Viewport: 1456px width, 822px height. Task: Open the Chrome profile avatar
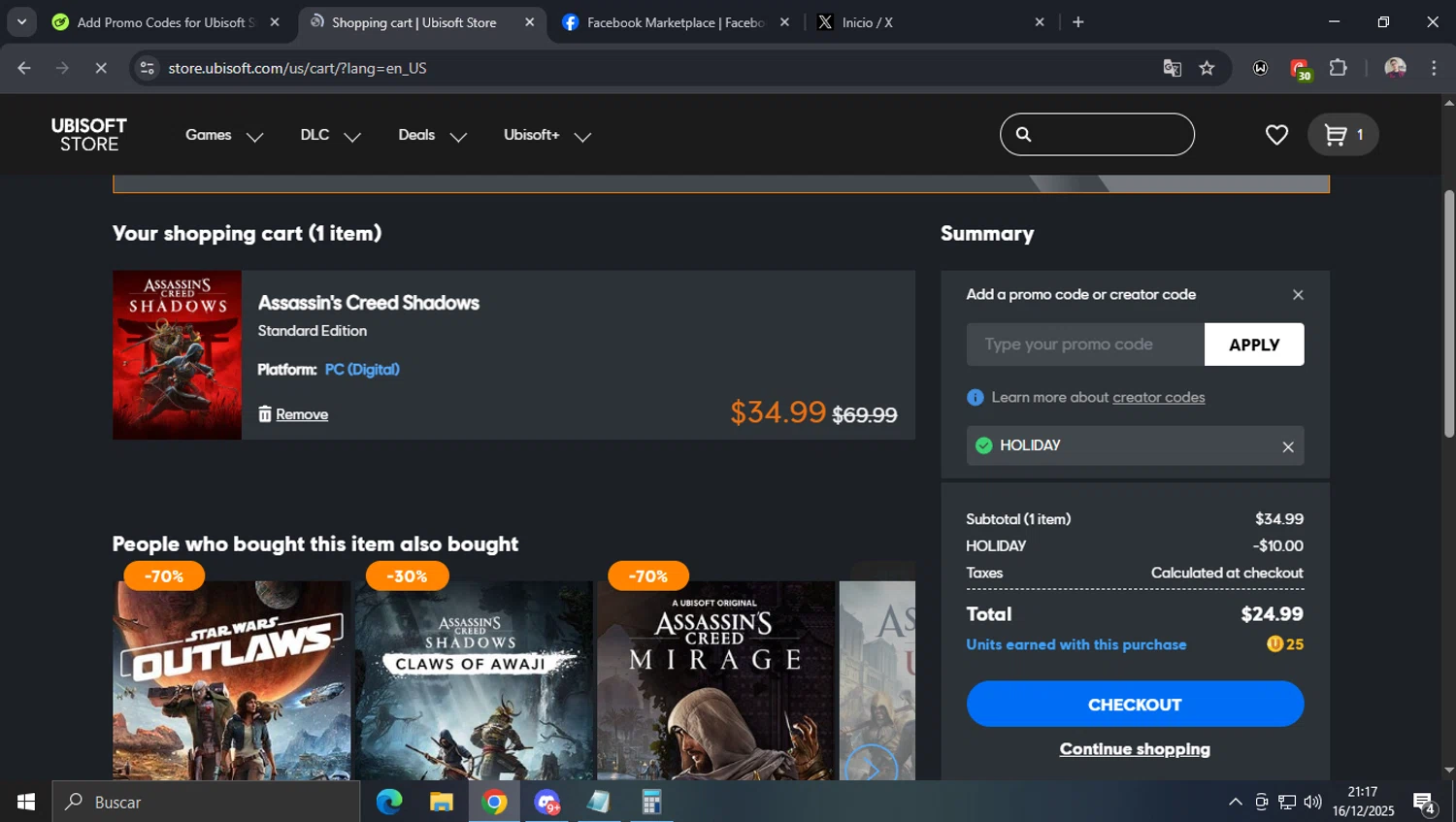point(1395,68)
